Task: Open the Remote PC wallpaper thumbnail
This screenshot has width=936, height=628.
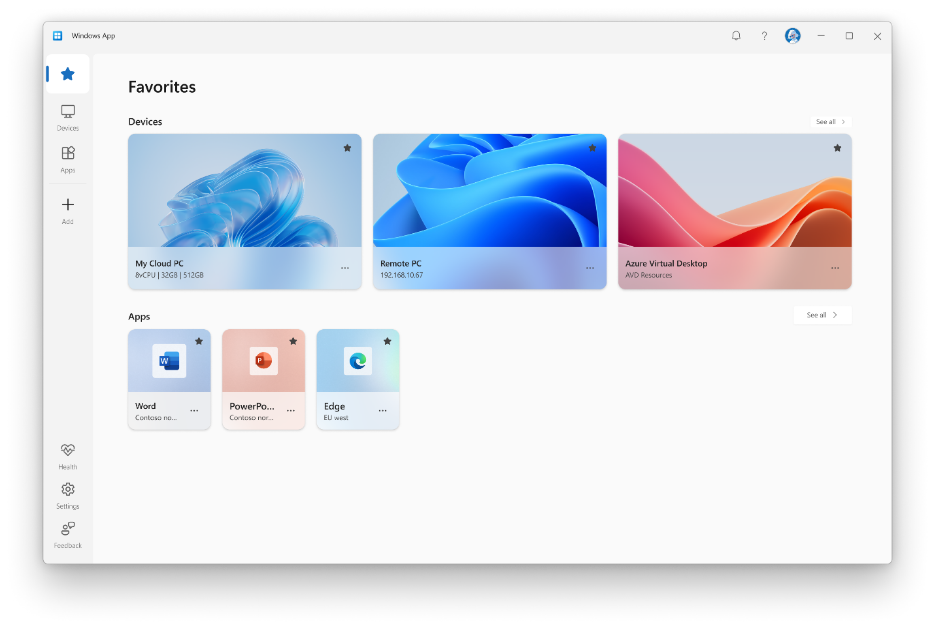Action: 489,190
